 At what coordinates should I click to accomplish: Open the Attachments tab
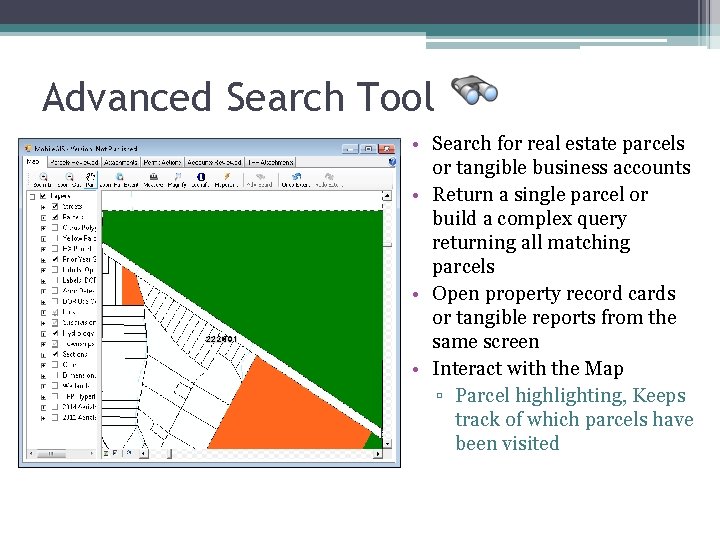coord(121,162)
